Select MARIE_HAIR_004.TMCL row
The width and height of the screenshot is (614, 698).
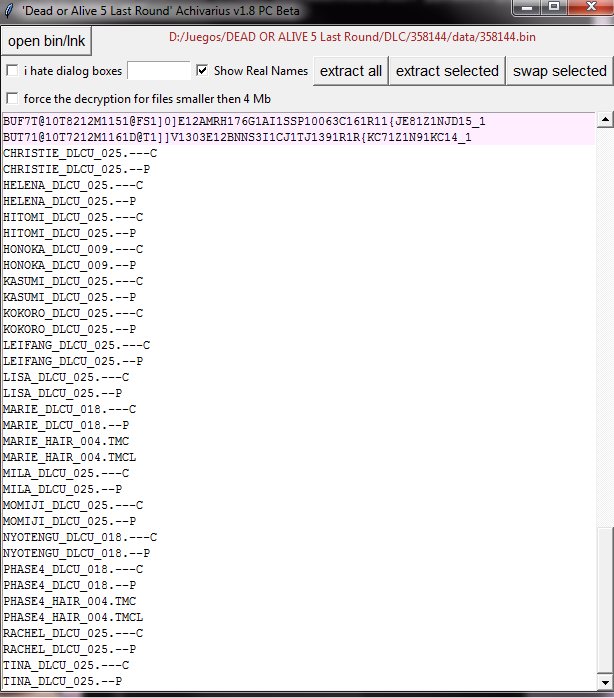pyautogui.click(x=298, y=458)
